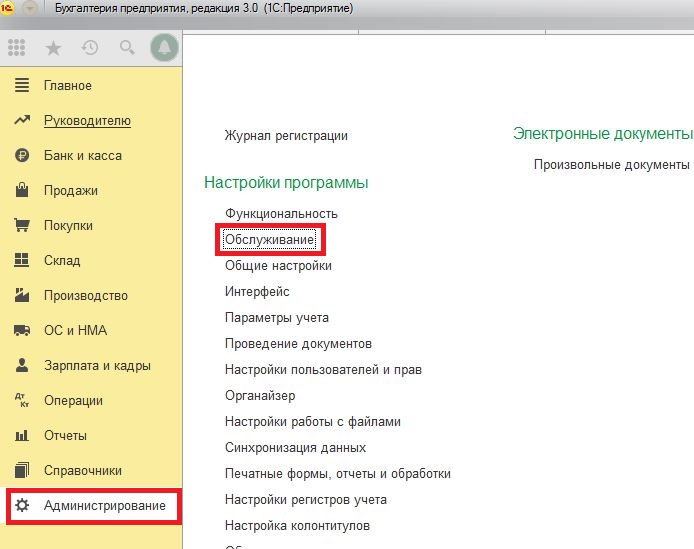The image size is (694, 549).
Task: Open Favorites star icon
Action: point(54,48)
